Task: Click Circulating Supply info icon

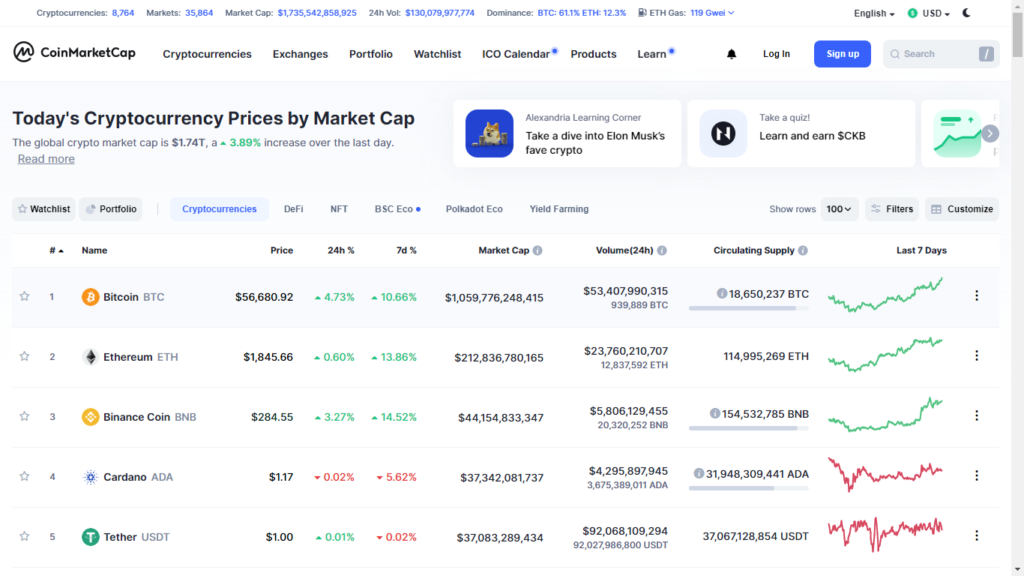Action: tap(803, 250)
